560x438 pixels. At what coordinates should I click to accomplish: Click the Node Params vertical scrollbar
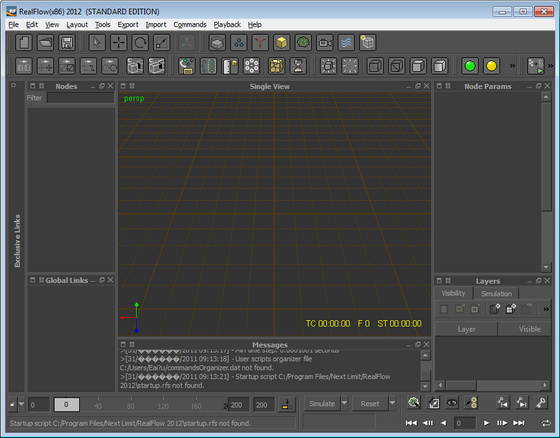click(x=546, y=181)
